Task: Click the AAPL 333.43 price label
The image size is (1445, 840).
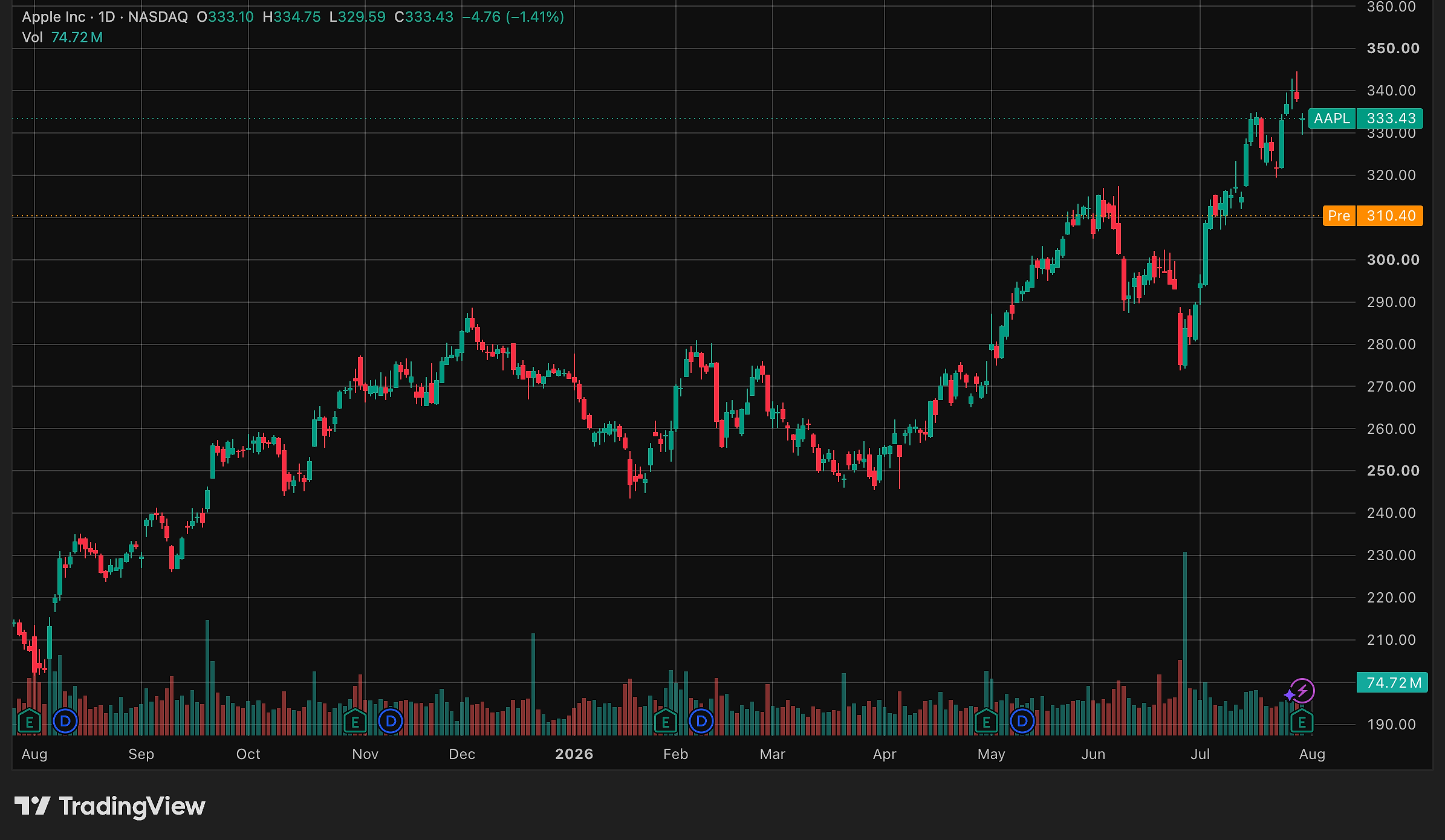Action: [1365, 118]
